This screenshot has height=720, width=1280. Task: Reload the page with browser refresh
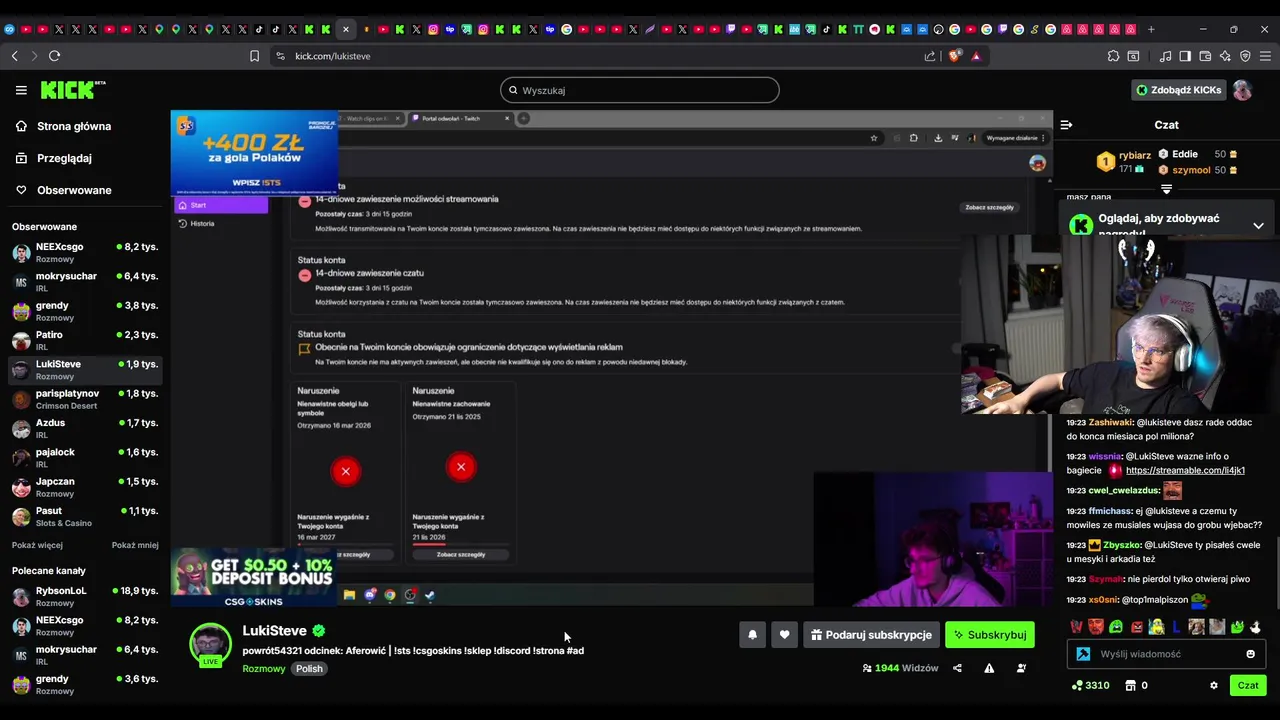click(x=54, y=56)
